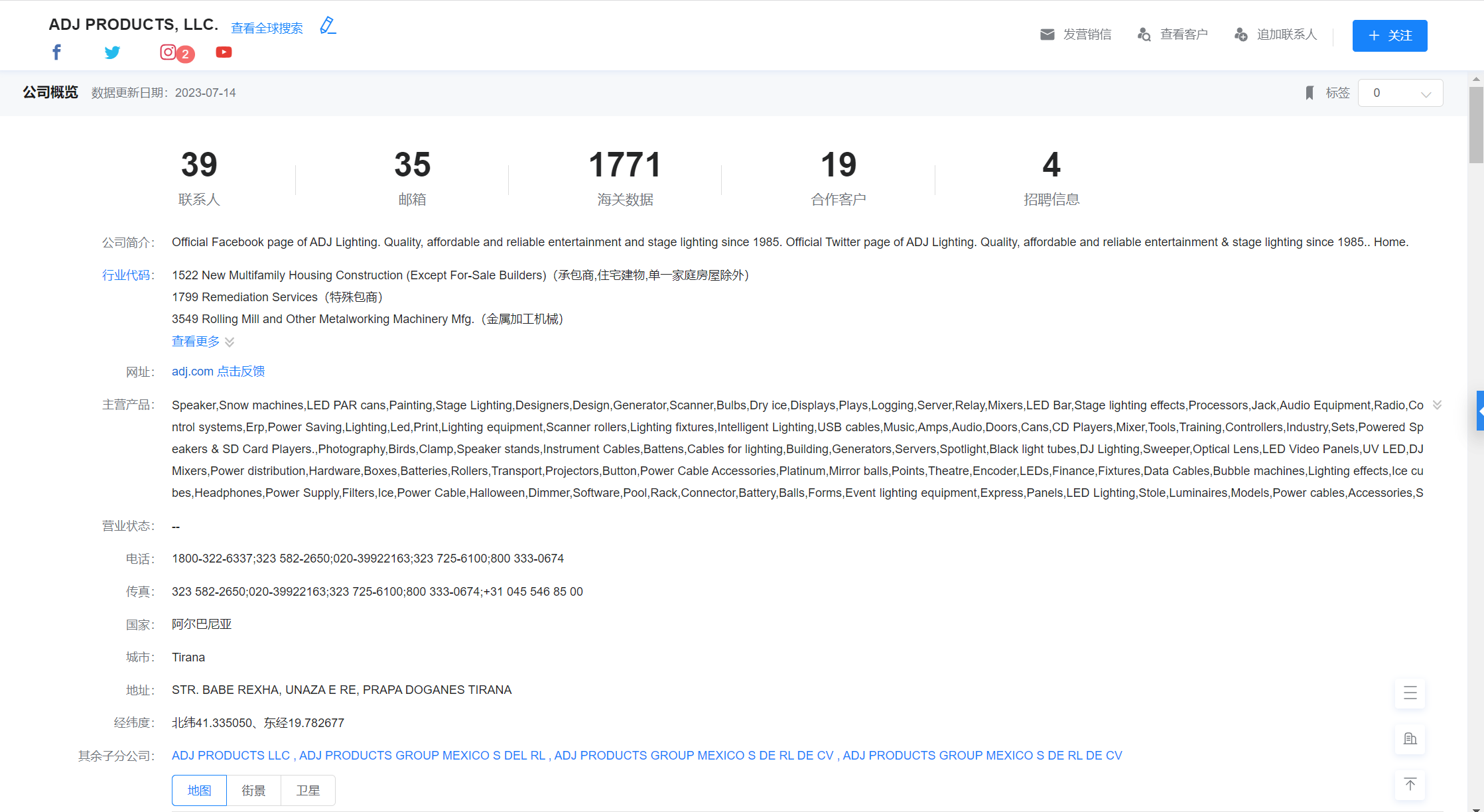This screenshot has height=812, width=1484.
Task: Click the scrollbar up arrow
Action: tap(1476, 79)
